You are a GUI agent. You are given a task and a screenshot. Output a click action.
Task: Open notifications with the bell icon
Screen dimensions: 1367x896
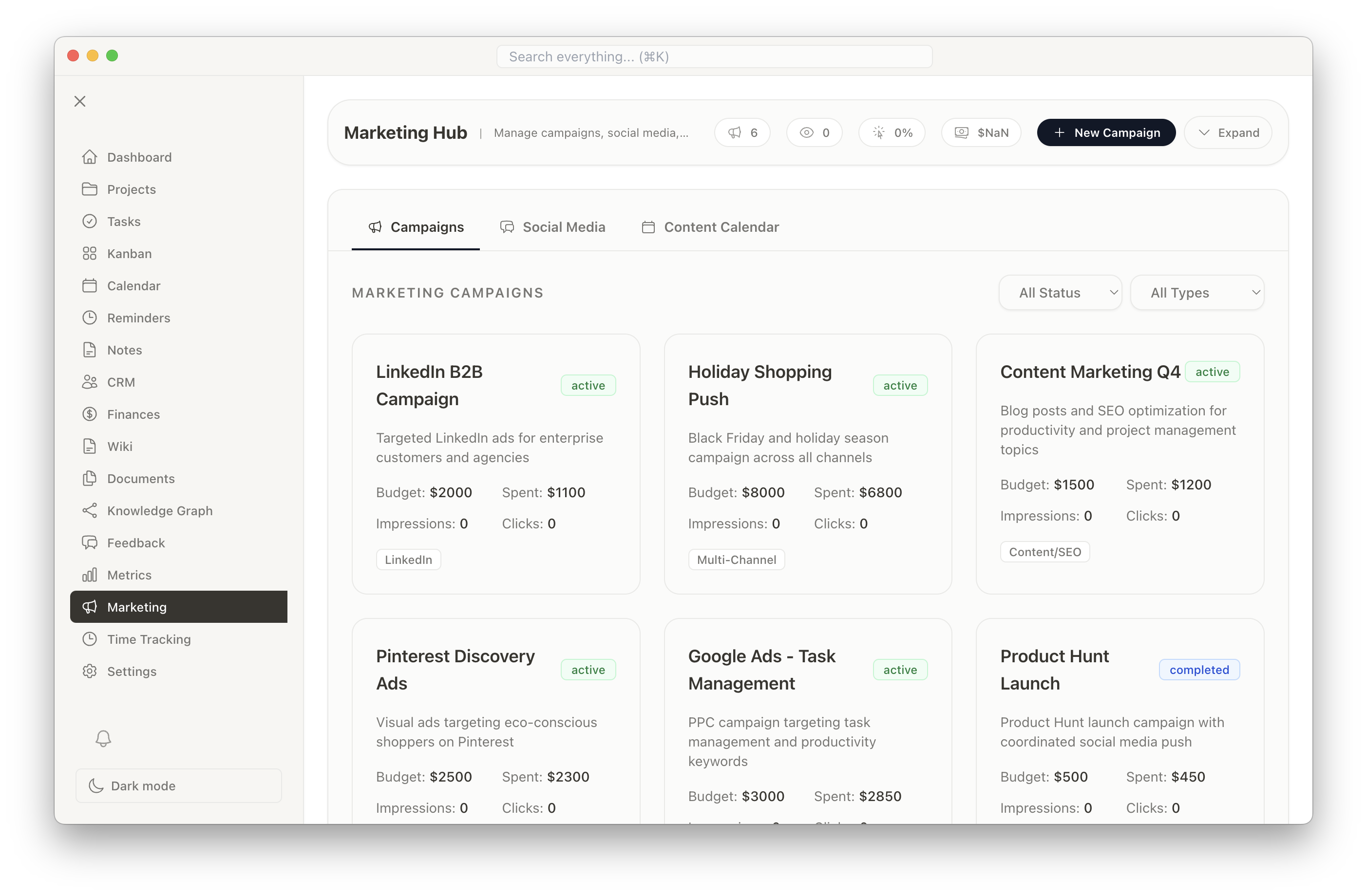pos(103,738)
